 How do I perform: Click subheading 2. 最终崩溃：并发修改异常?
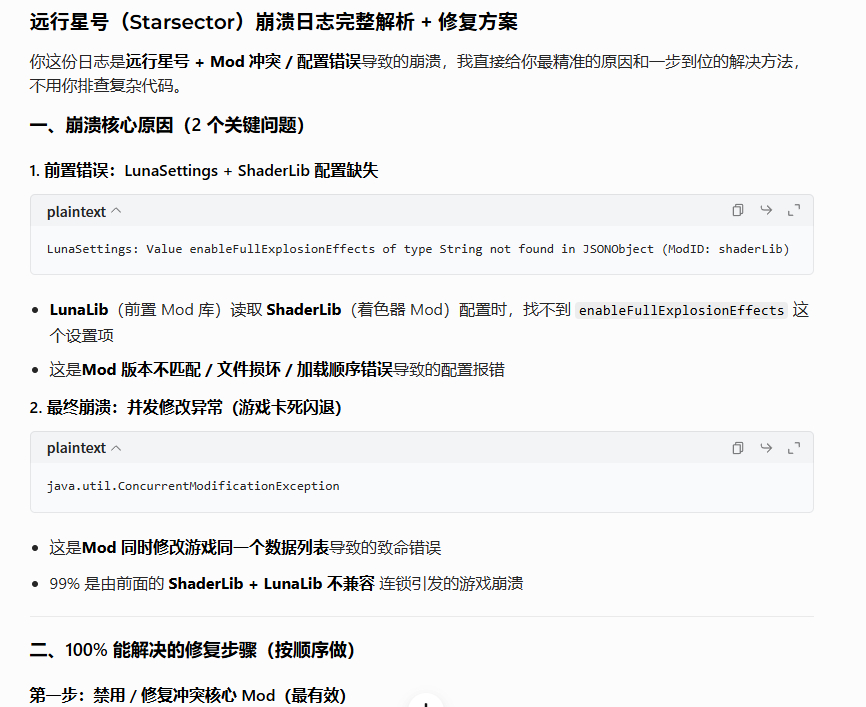pyautogui.click(x=186, y=408)
